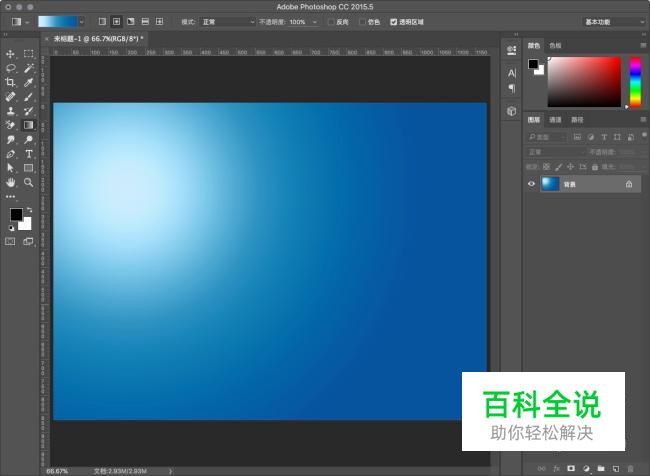This screenshot has height=476, width=650.
Task: Select the Crop tool
Action: [11, 83]
